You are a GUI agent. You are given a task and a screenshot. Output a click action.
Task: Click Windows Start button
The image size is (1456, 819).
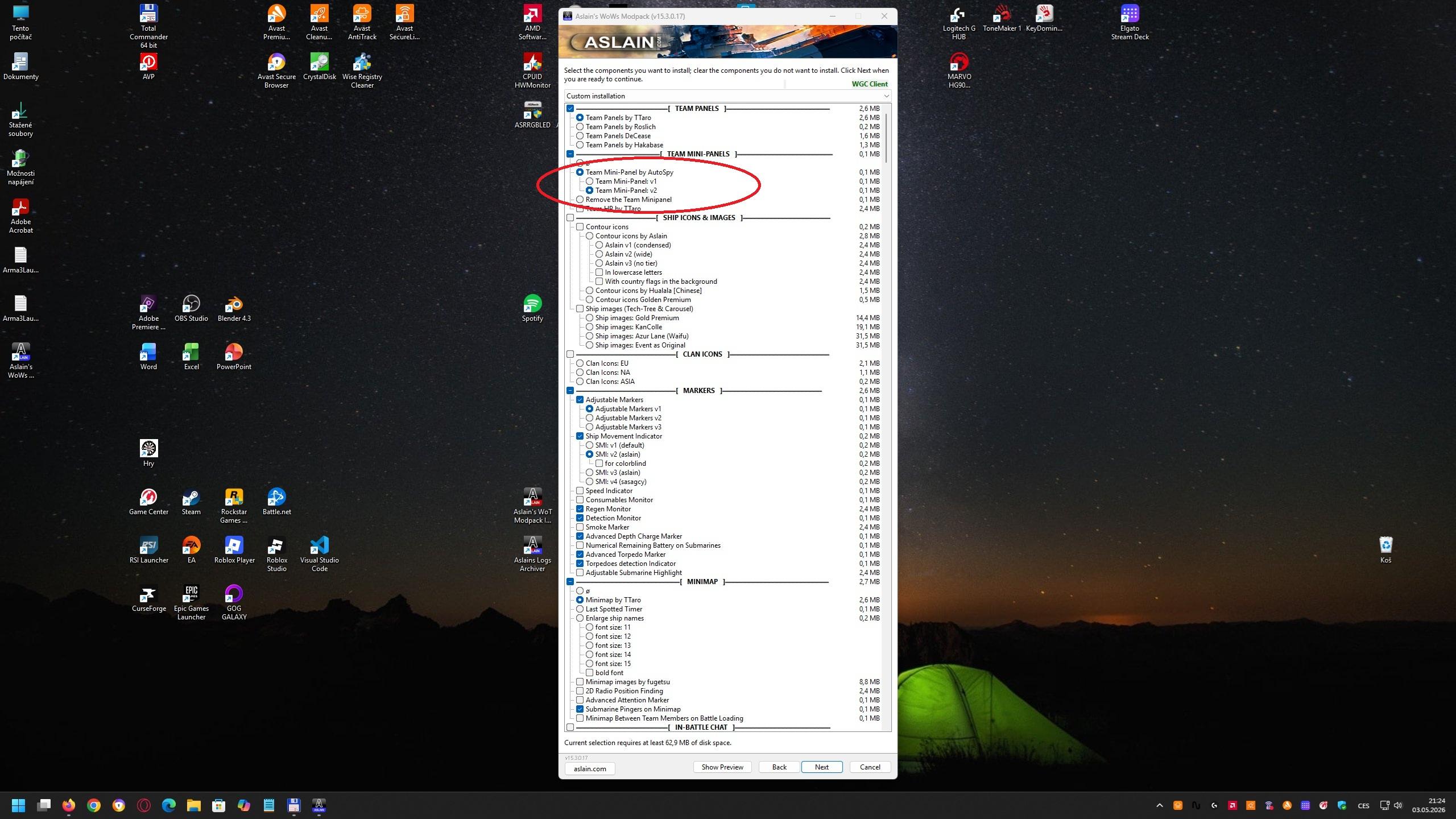[19, 805]
